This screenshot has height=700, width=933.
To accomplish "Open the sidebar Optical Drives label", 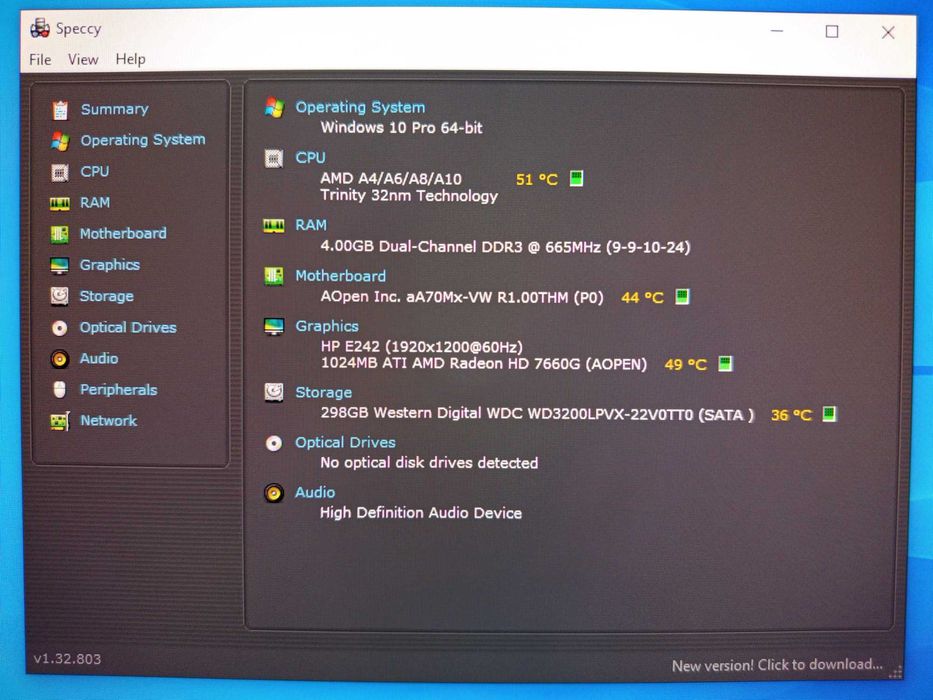I will tap(128, 327).
